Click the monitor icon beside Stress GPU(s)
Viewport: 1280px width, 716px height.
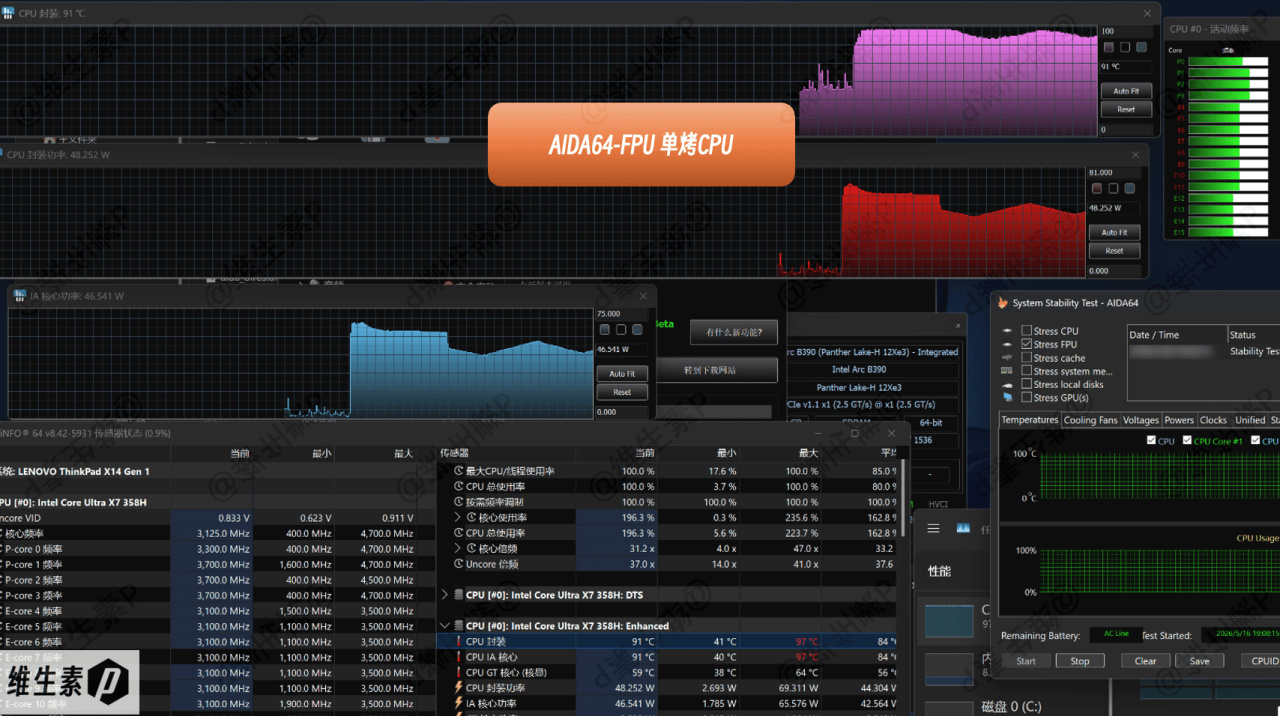[1007, 398]
